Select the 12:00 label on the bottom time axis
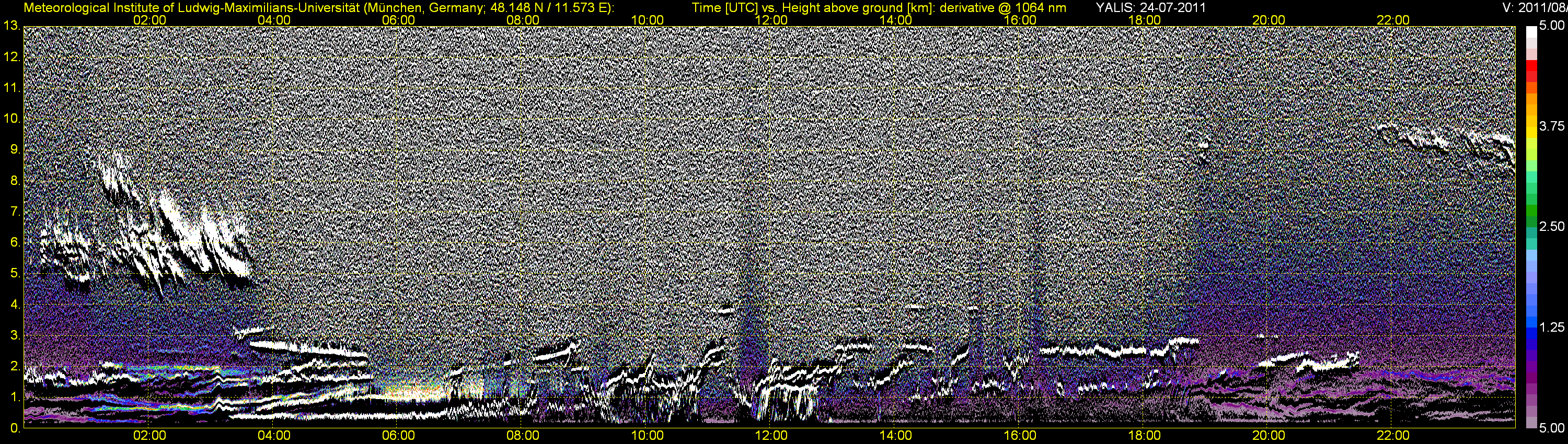The image size is (1568, 444). [771, 436]
